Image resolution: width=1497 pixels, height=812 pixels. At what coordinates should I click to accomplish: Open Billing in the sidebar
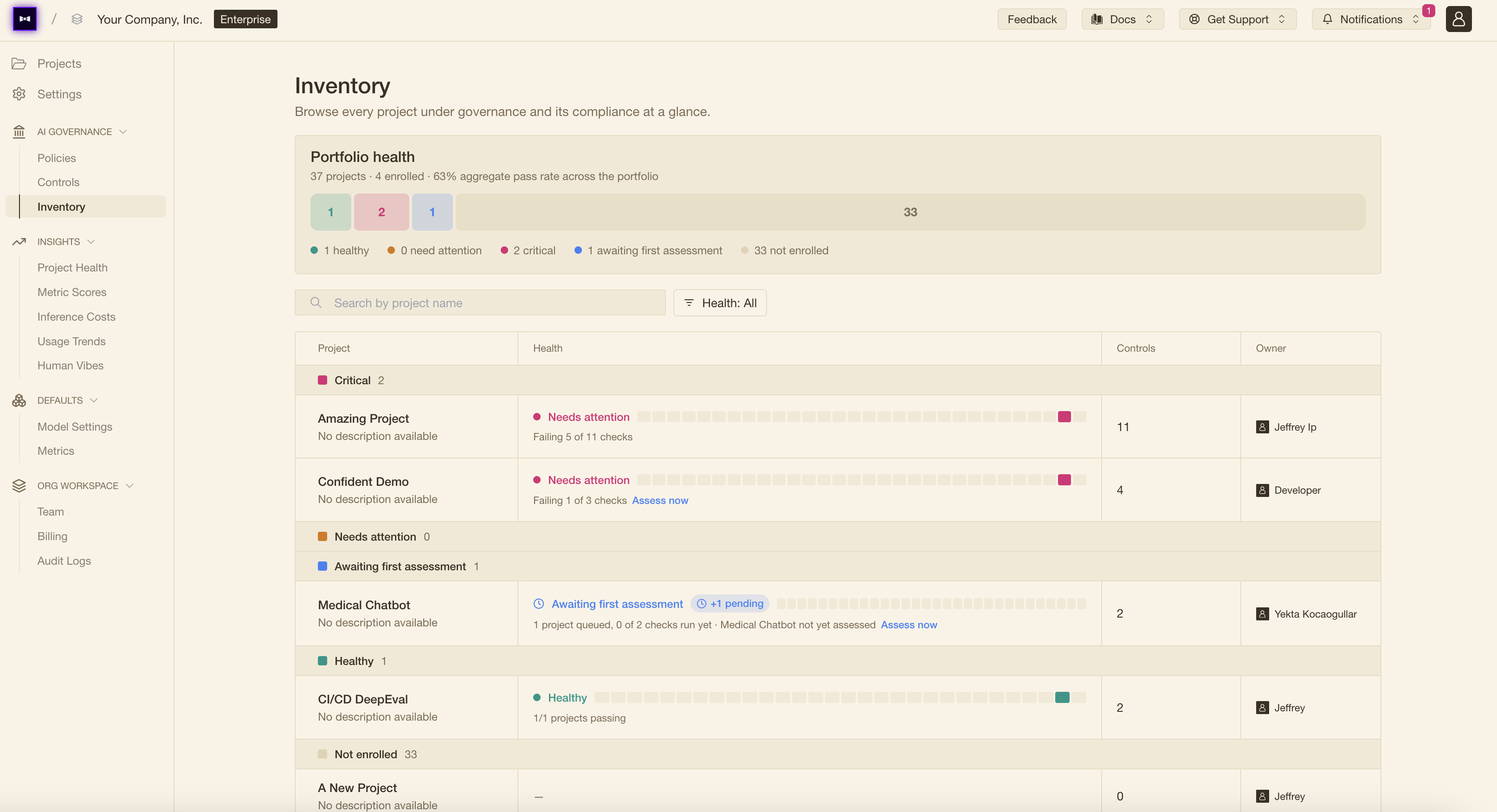click(x=52, y=536)
